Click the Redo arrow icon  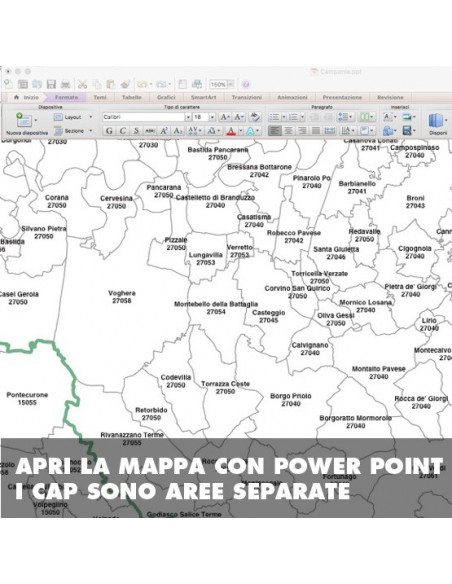tap(161, 85)
